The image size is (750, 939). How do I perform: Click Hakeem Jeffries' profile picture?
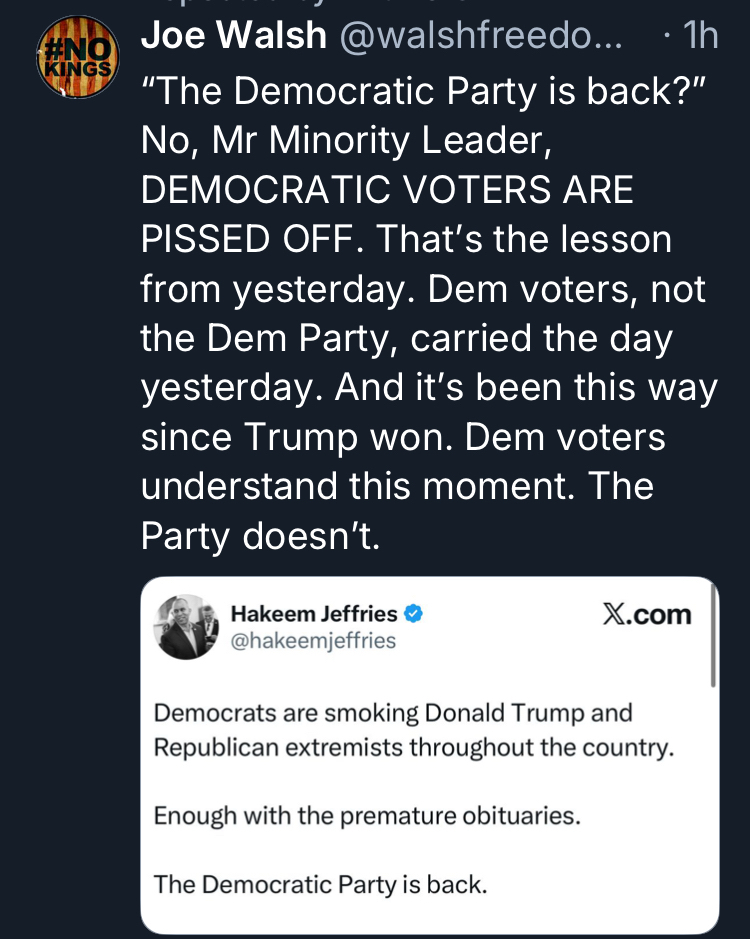coord(185,627)
